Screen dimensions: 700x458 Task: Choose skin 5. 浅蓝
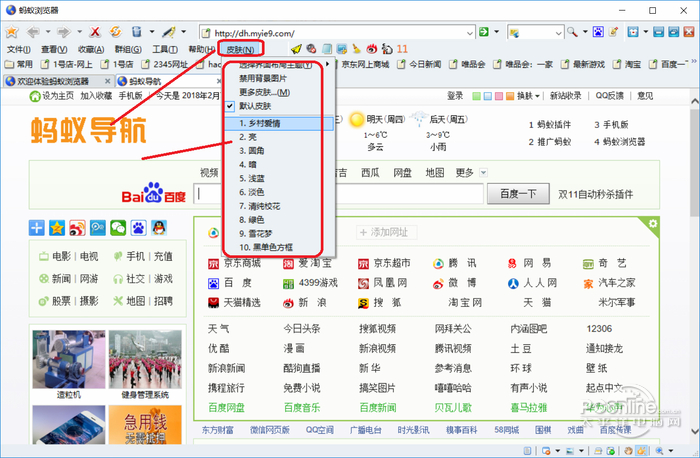[279, 179]
